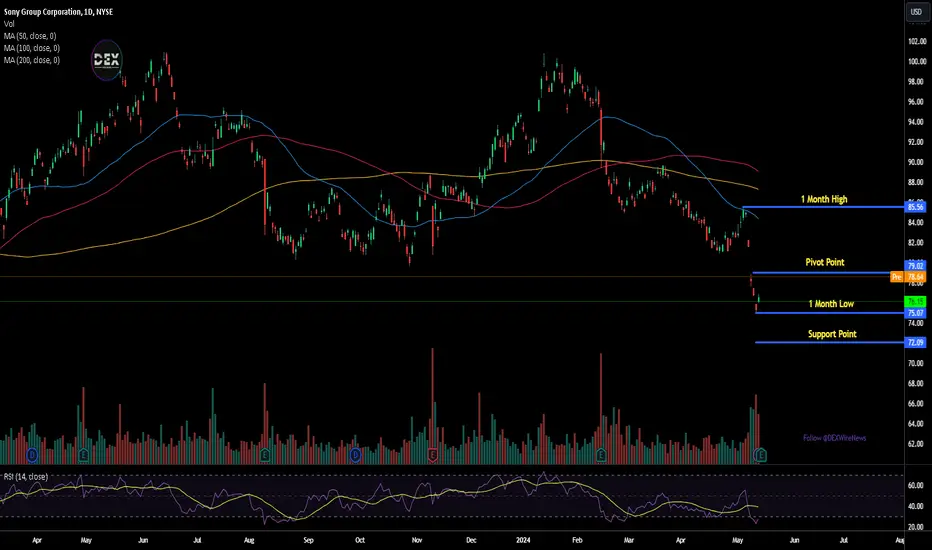Click the 72.09 blue price tag
This screenshot has height=550, width=932.
(915, 342)
